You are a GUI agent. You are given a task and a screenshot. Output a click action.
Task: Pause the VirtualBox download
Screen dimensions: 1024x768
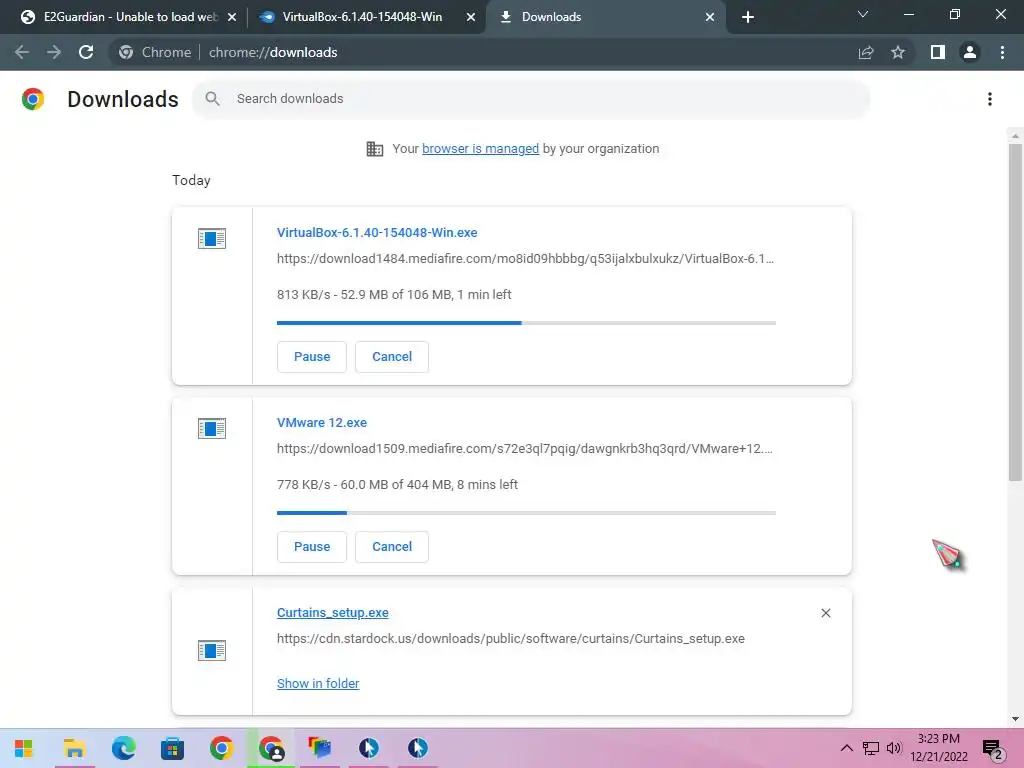[312, 357]
